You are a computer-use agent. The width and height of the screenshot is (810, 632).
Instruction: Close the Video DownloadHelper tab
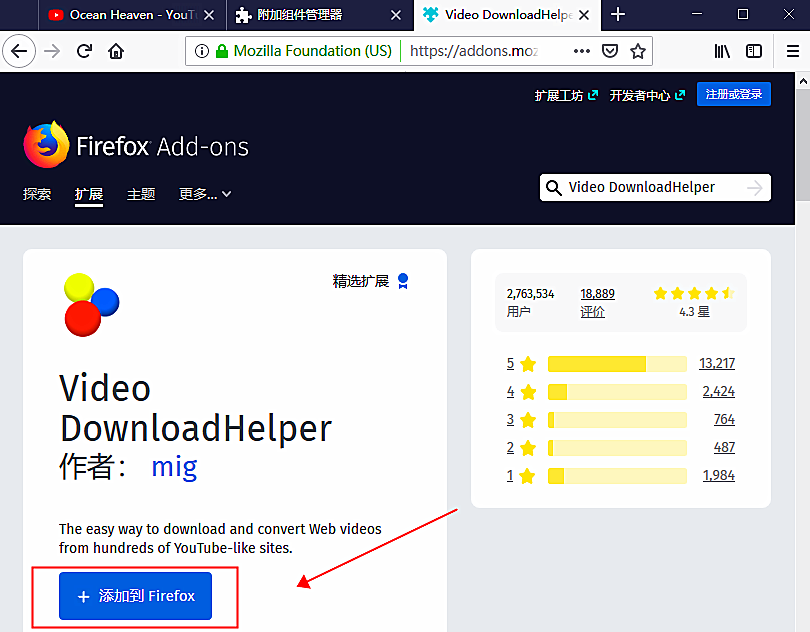pos(584,15)
